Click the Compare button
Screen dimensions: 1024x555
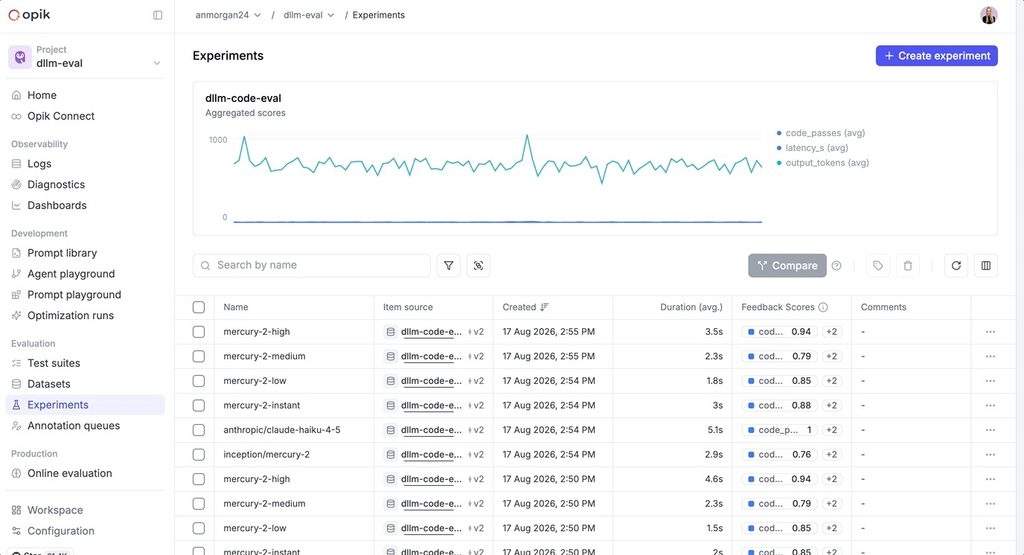(787, 266)
